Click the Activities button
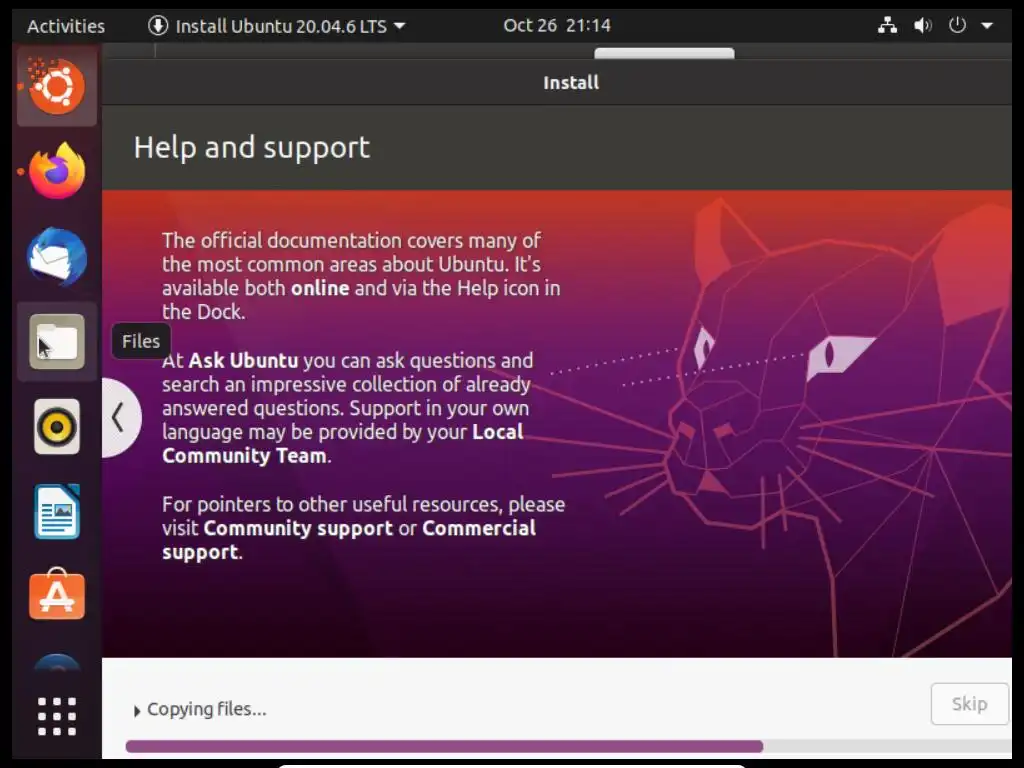Viewport: 1024px width, 768px height. click(66, 26)
